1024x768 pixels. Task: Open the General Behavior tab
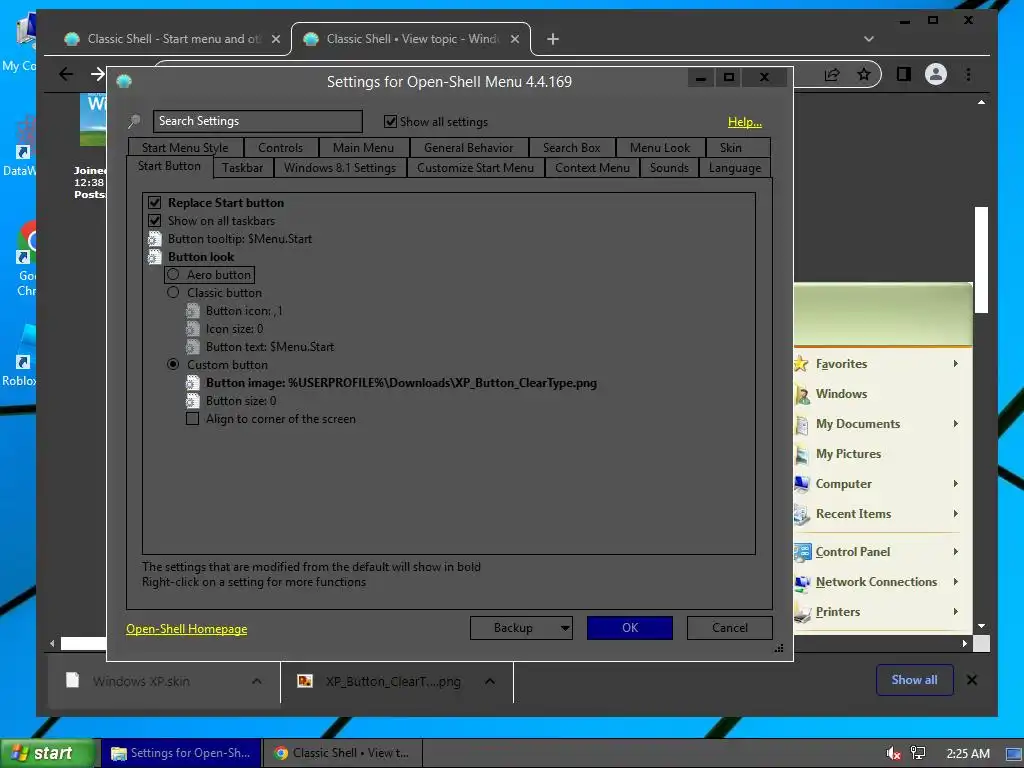click(x=469, y=148)
